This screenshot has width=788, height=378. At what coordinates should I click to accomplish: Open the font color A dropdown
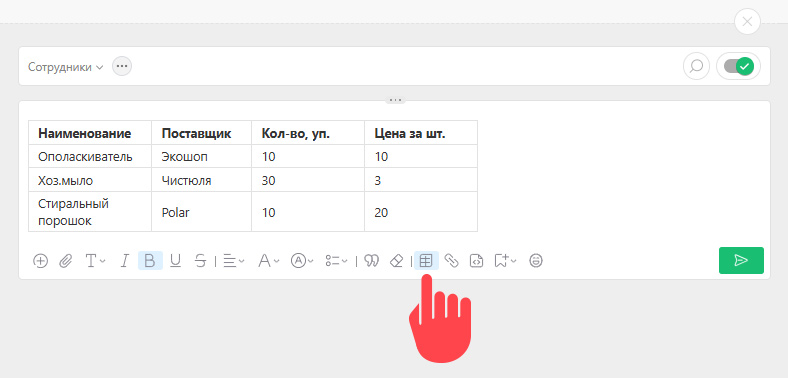tap(268, 261)
